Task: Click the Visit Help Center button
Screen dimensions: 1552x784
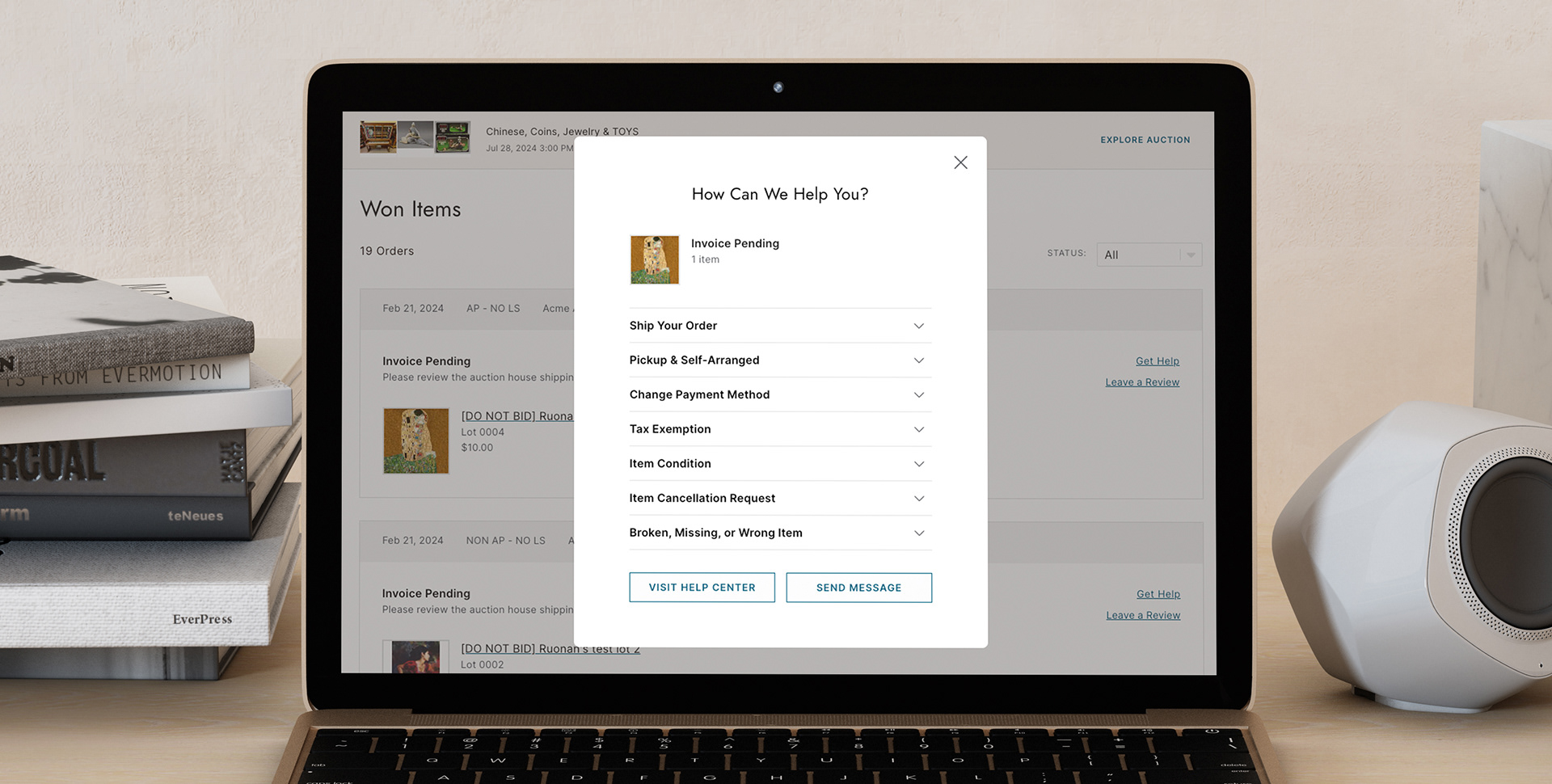Action: click(702, 588)
